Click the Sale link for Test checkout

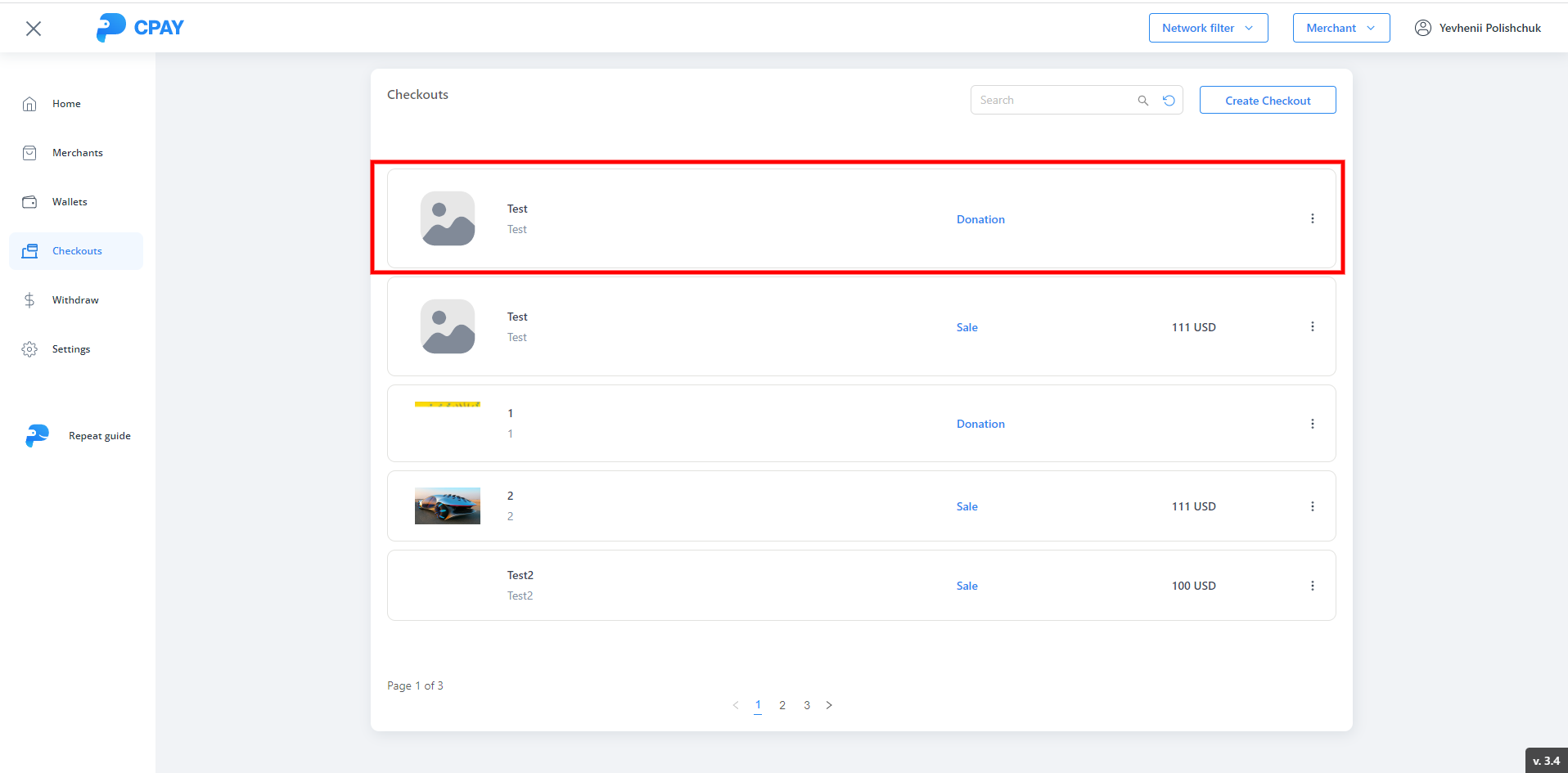click(x=966, y=327)
